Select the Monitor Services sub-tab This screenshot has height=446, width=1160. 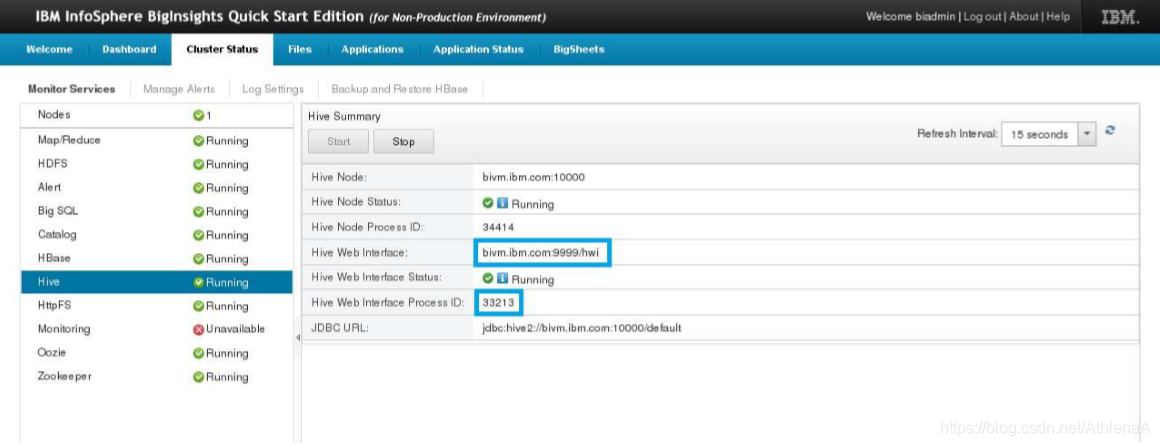72,89
